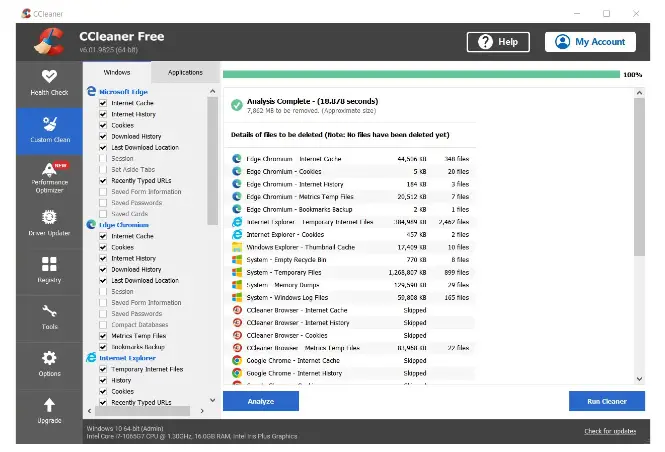Open Performance Optimizer
The height and width of the screenshot is (452, 665).
pos(49,178)
